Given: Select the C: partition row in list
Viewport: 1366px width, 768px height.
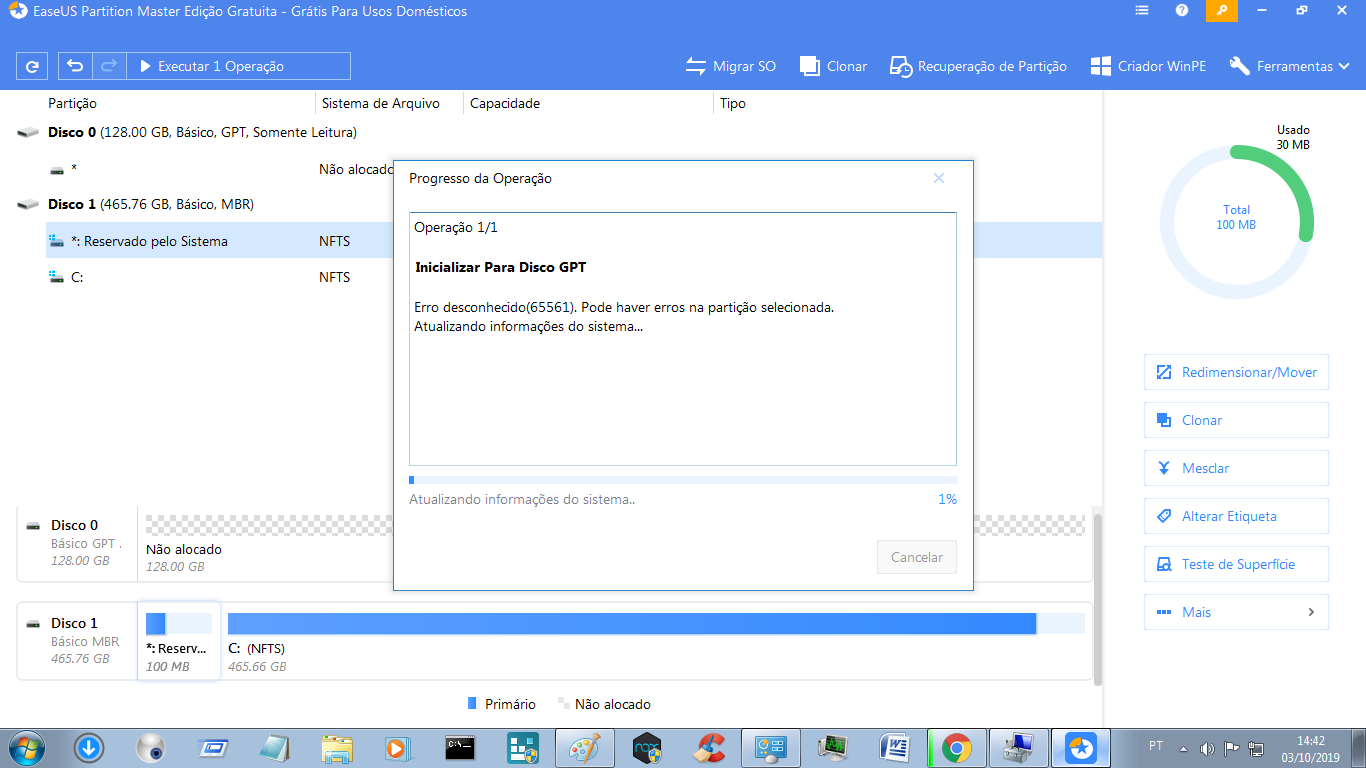Looking at the screenshot, I should pos(220,277).
